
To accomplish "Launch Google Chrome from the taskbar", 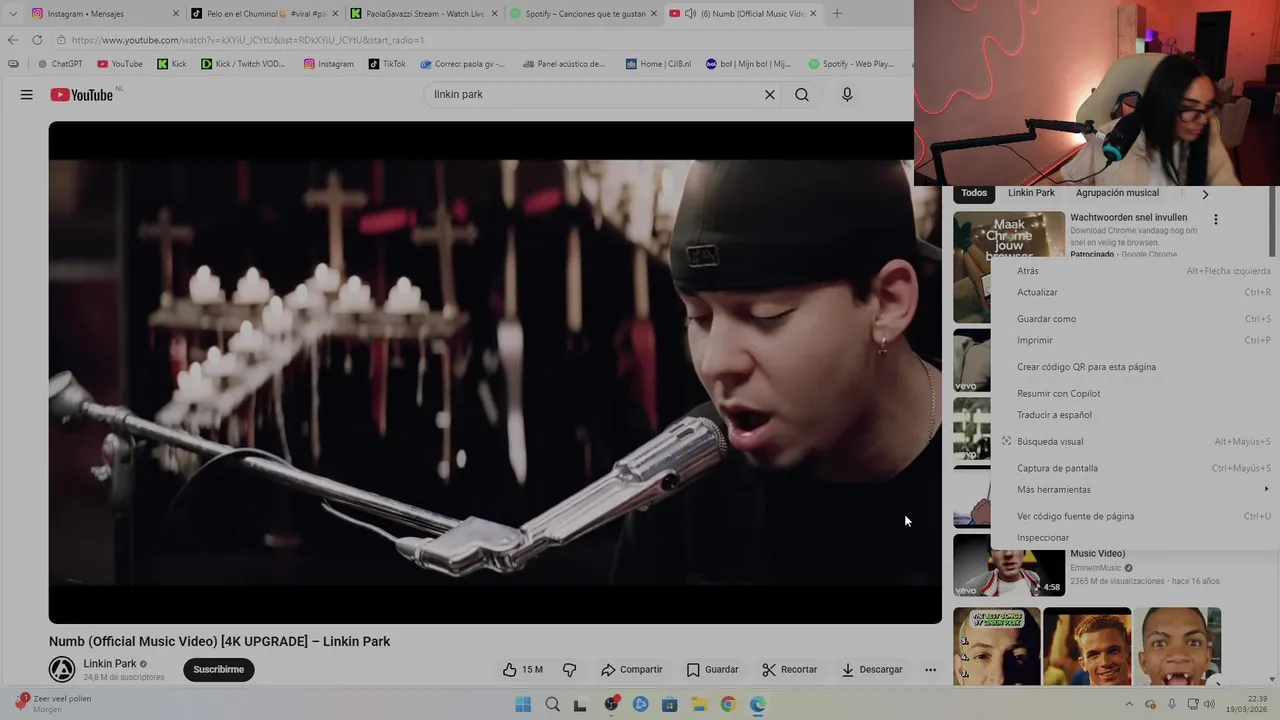I will tap(728, 704).
